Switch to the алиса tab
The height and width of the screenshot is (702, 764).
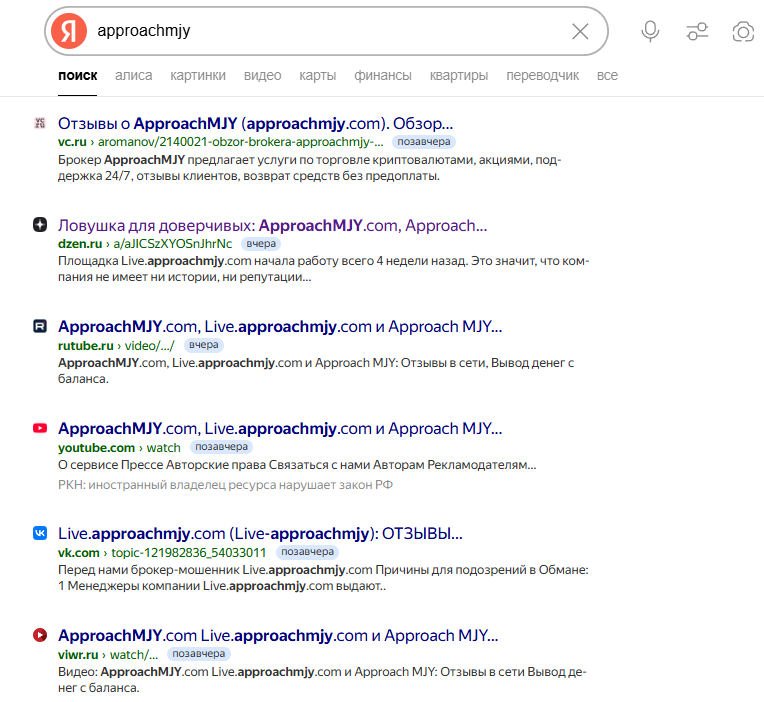[134, 76]
